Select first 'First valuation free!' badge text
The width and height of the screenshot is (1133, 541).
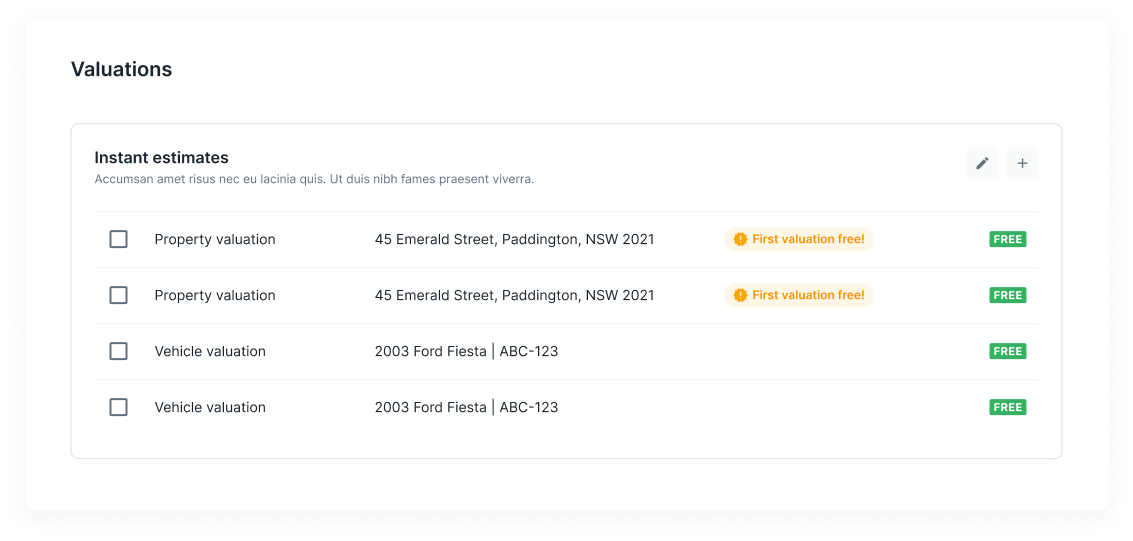coord(808,239)
